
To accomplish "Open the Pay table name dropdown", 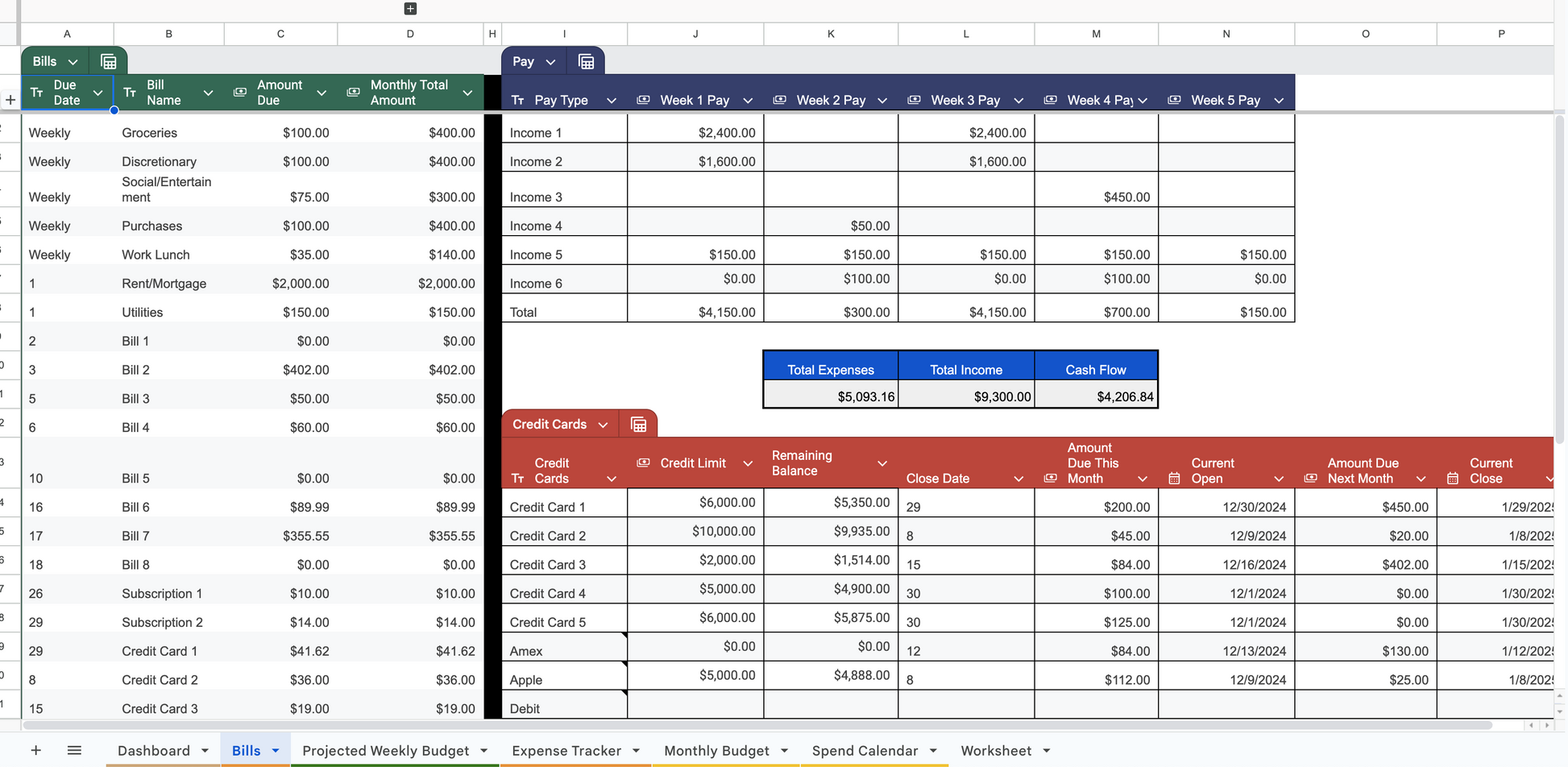I will (x=550, y=62).
